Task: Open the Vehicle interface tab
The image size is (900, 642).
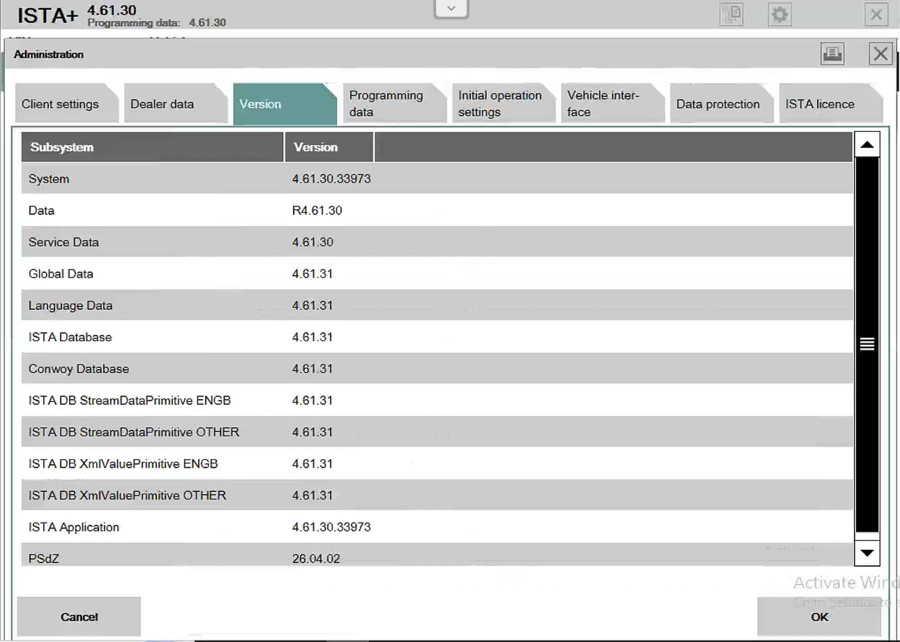Action: 612,104
